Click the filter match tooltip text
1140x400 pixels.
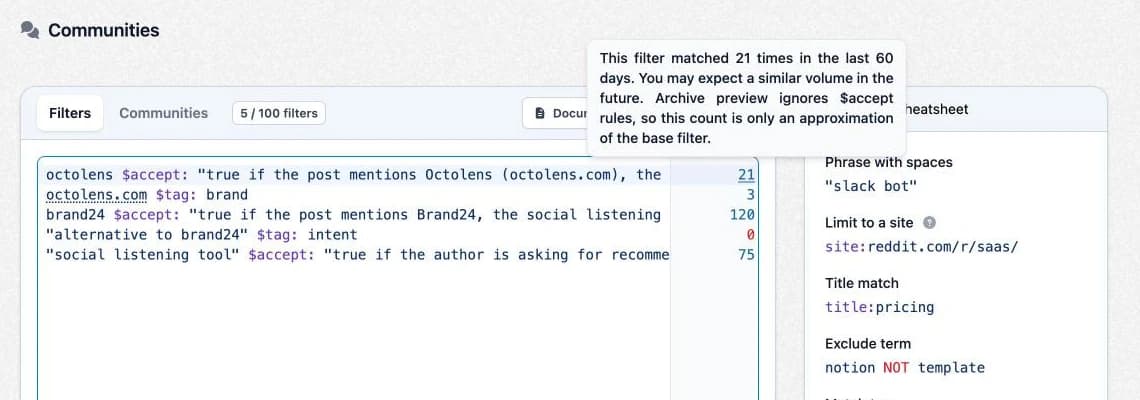(747, 98)
